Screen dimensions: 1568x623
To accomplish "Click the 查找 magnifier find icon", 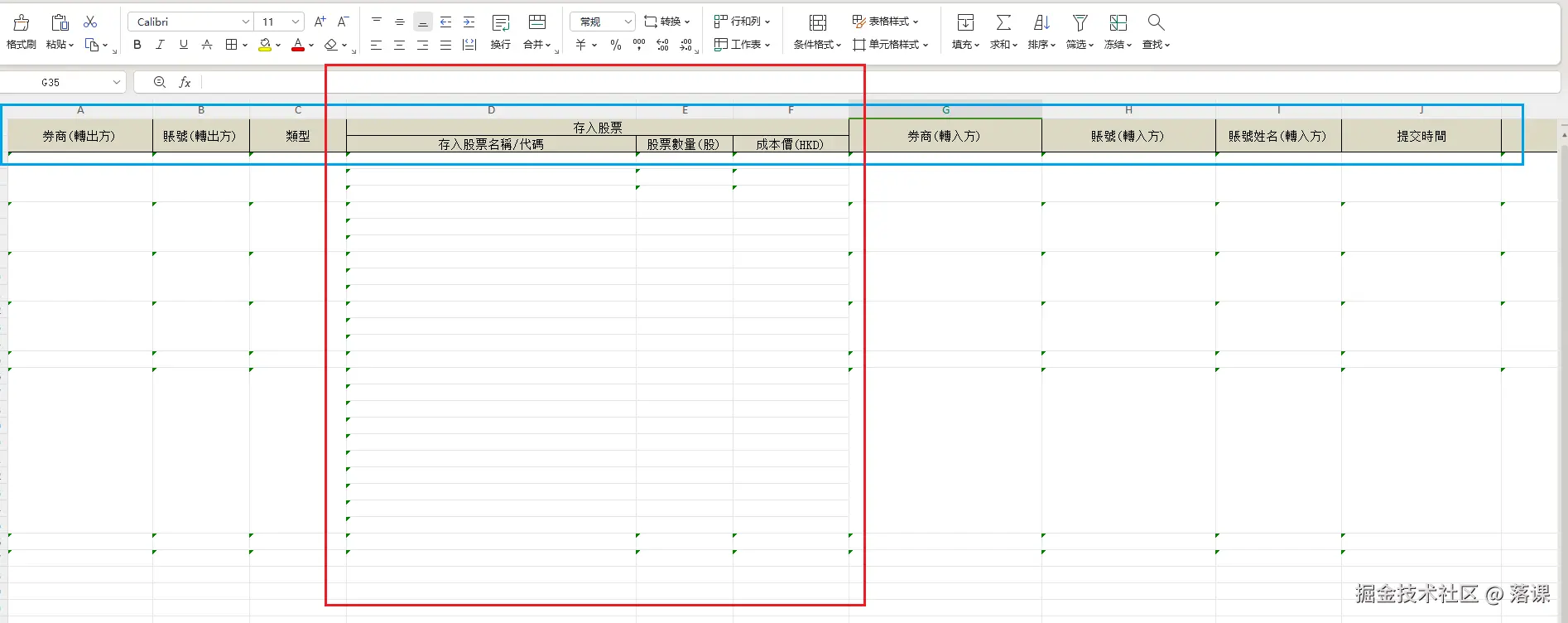I will [x=1157, y=22].
